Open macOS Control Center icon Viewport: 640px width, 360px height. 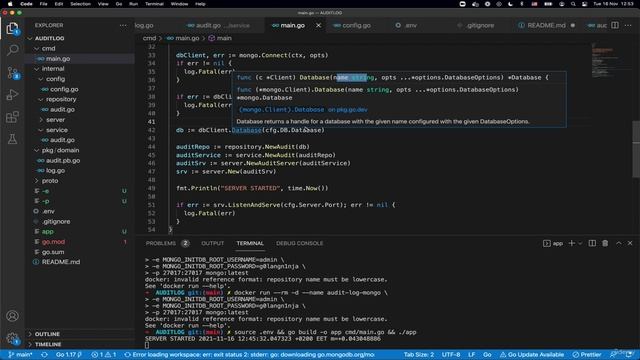584,4
